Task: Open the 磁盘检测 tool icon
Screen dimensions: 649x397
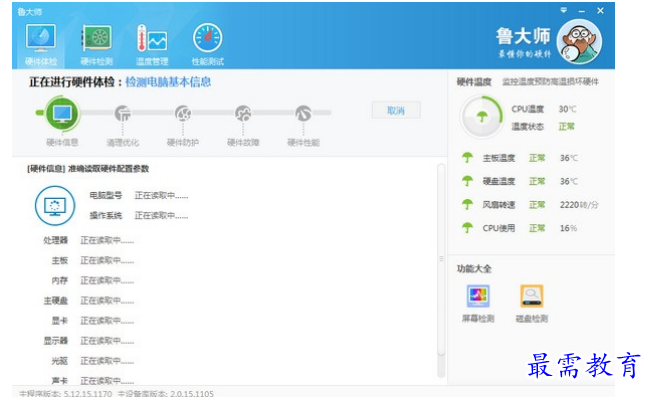Action: 531,296
